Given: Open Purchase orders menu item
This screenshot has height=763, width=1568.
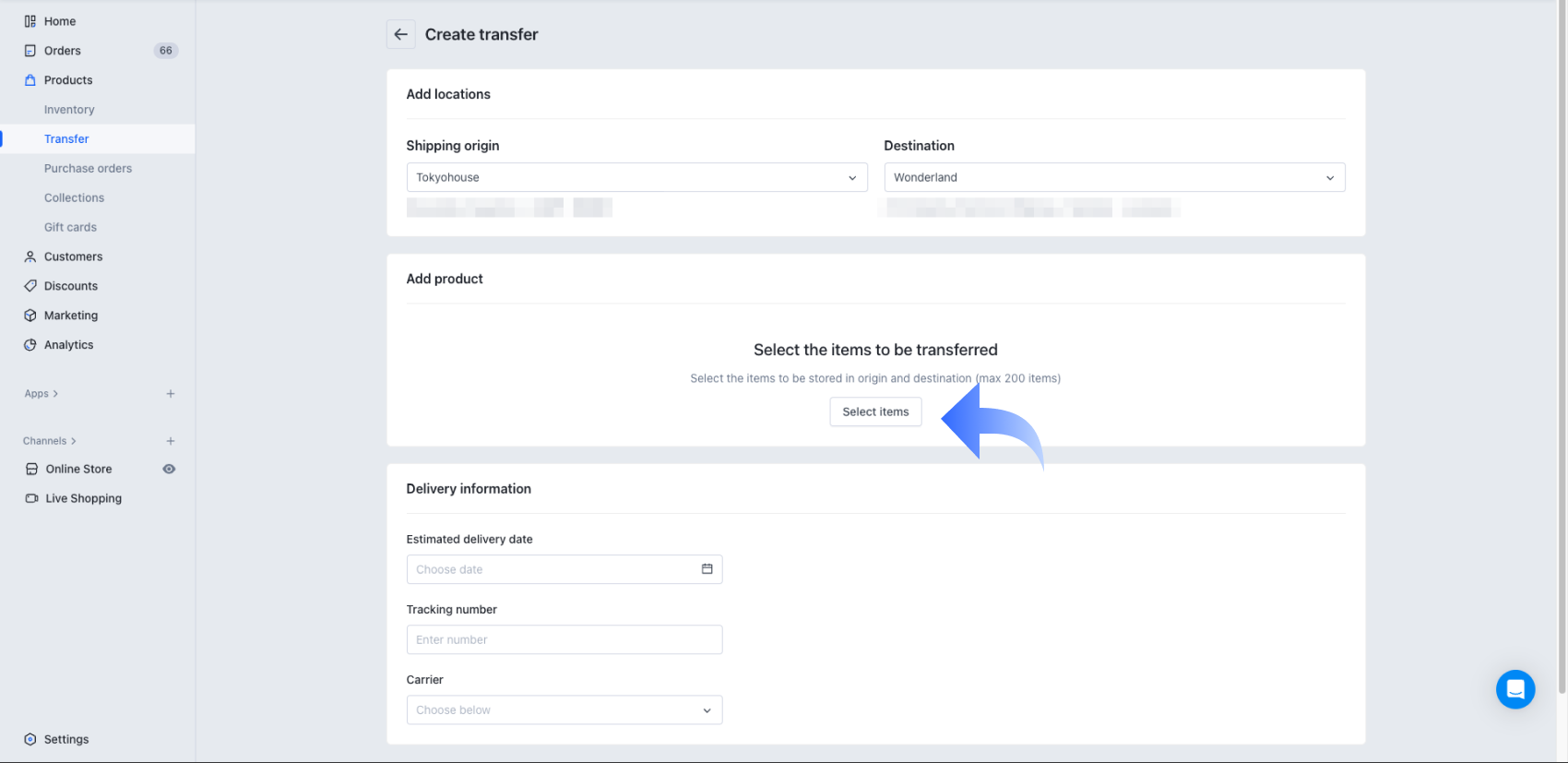Looking at the screenshot, I should click(88, 169).
